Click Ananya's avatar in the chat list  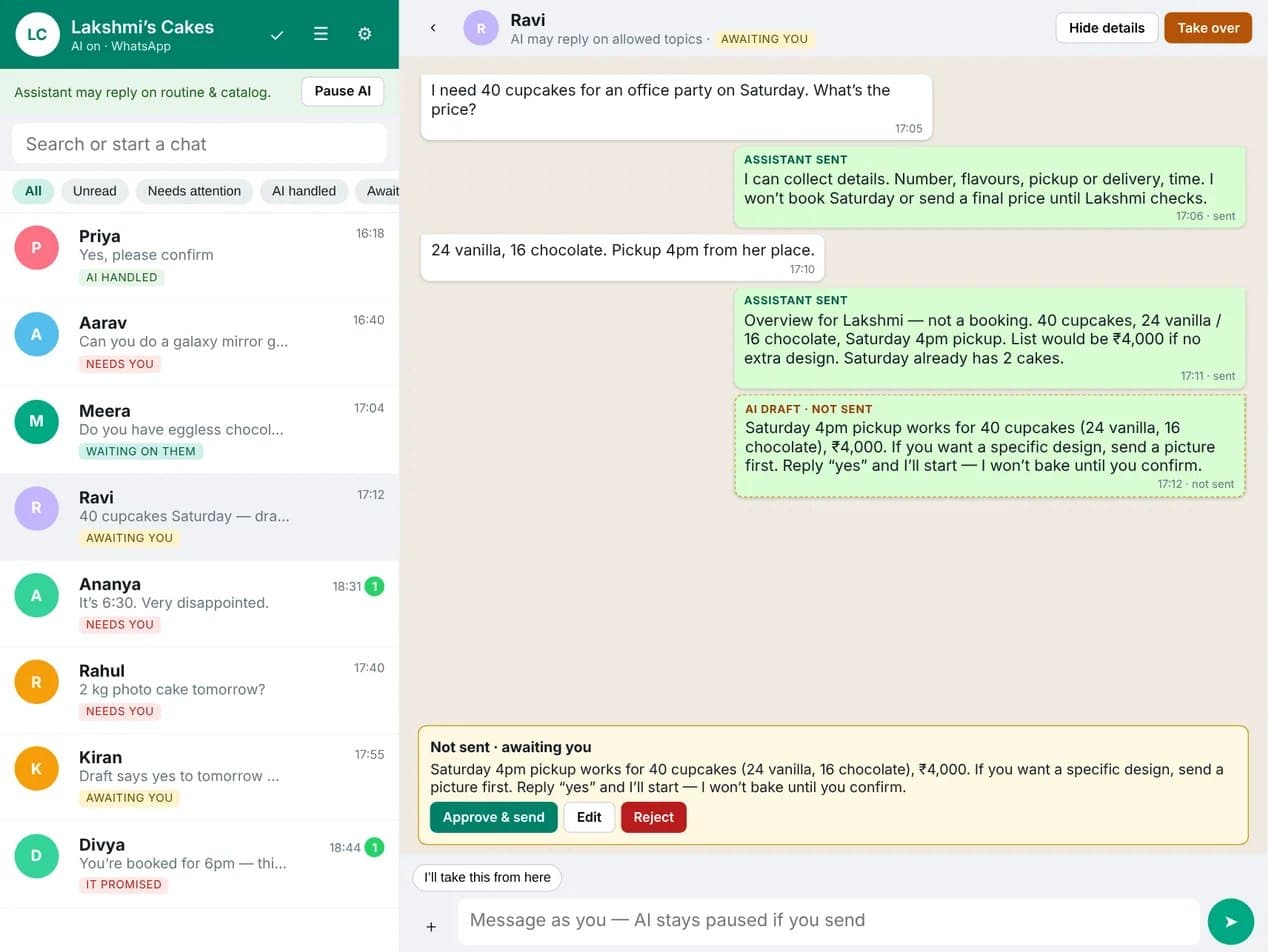click(37, 595)
